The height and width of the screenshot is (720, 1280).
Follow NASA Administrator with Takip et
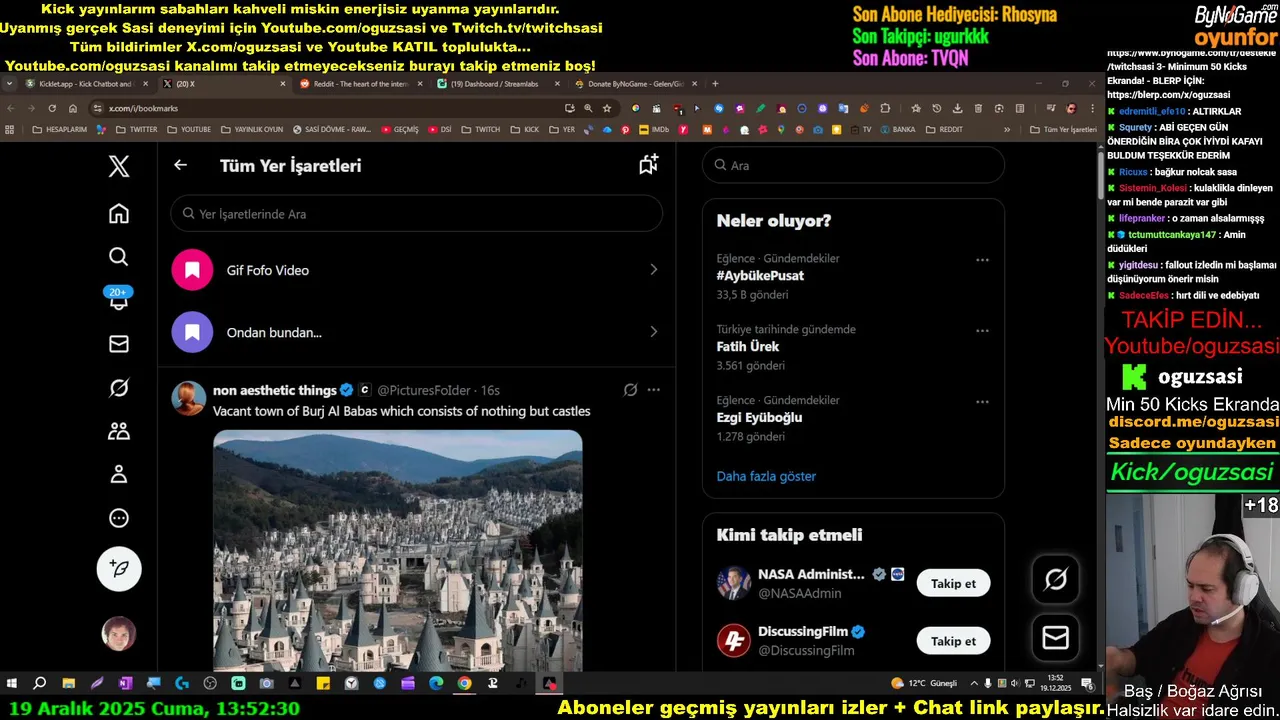click(953, 583)
